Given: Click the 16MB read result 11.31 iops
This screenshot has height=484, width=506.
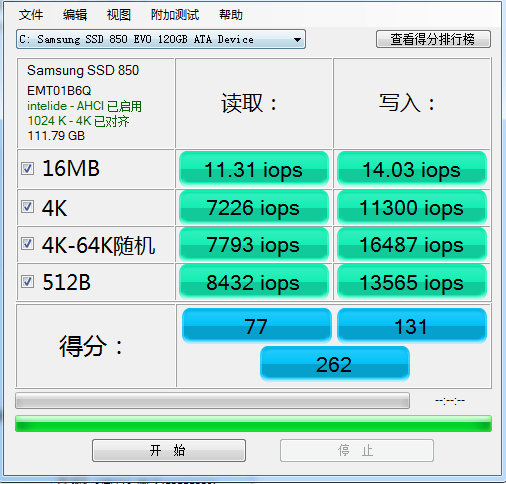Looking at the screenshot, I should (x=254, y=169).
